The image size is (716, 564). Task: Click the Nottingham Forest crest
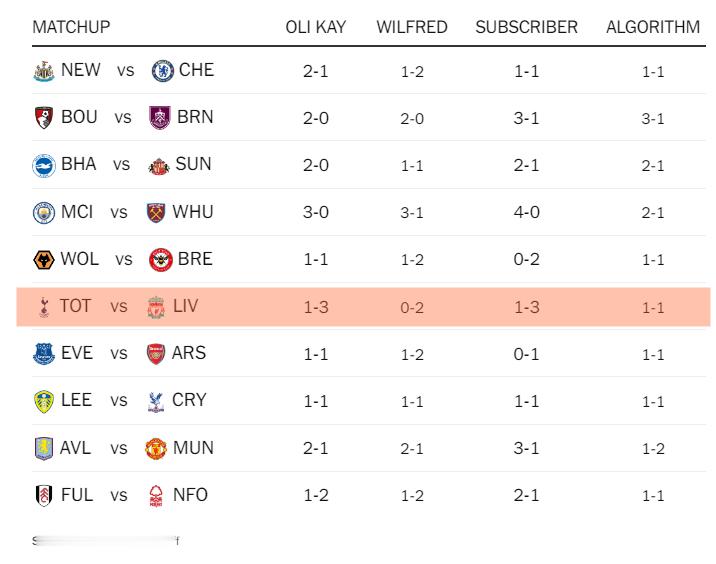(155, 495)
